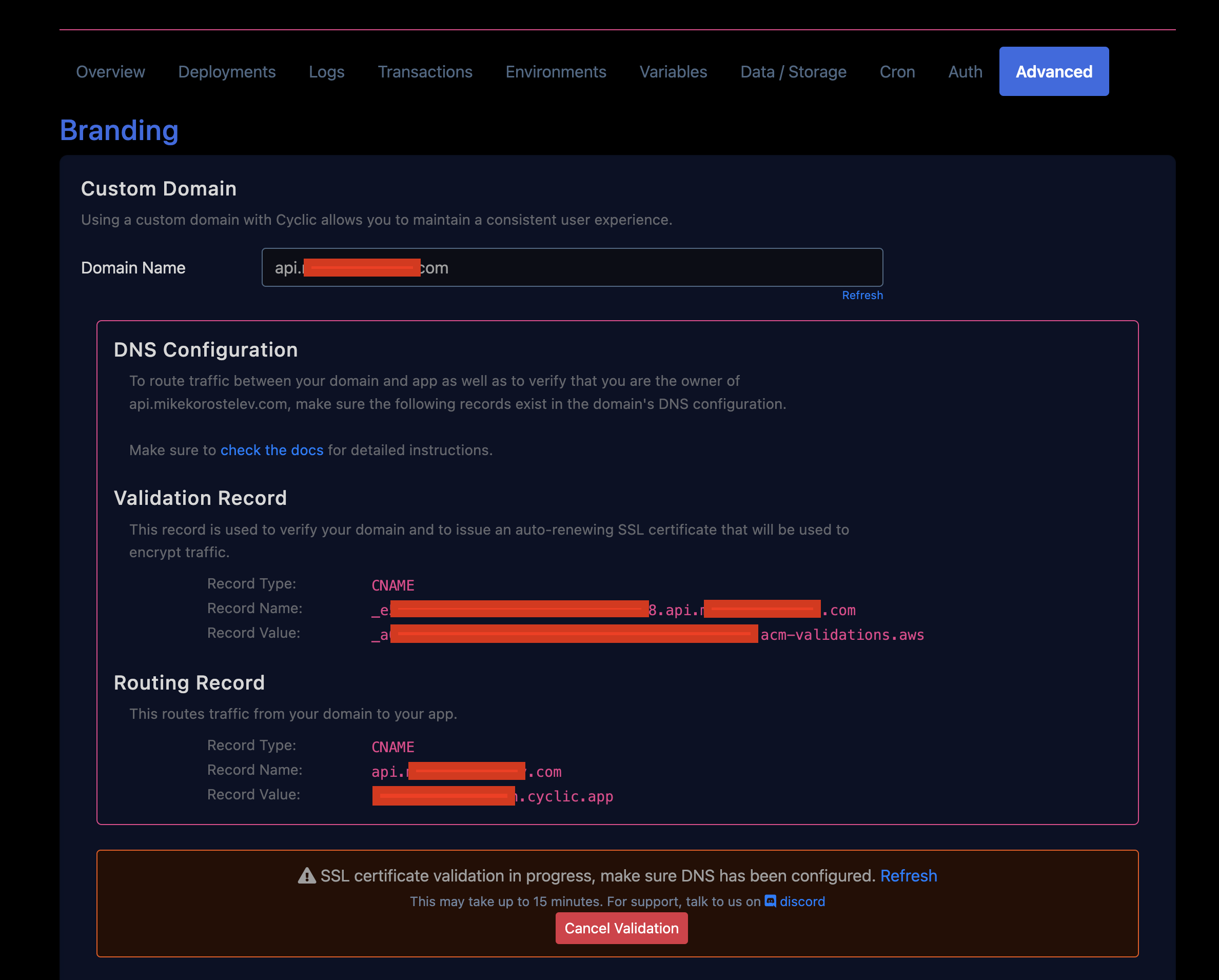Switch to Data / Storage tab

(793, 72)
